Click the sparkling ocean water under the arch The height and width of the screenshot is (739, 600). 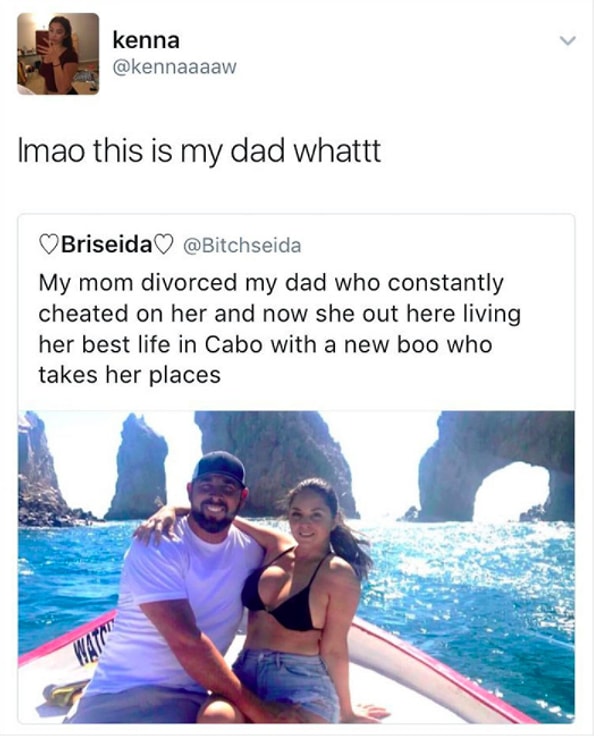click(x=510, y=560)
